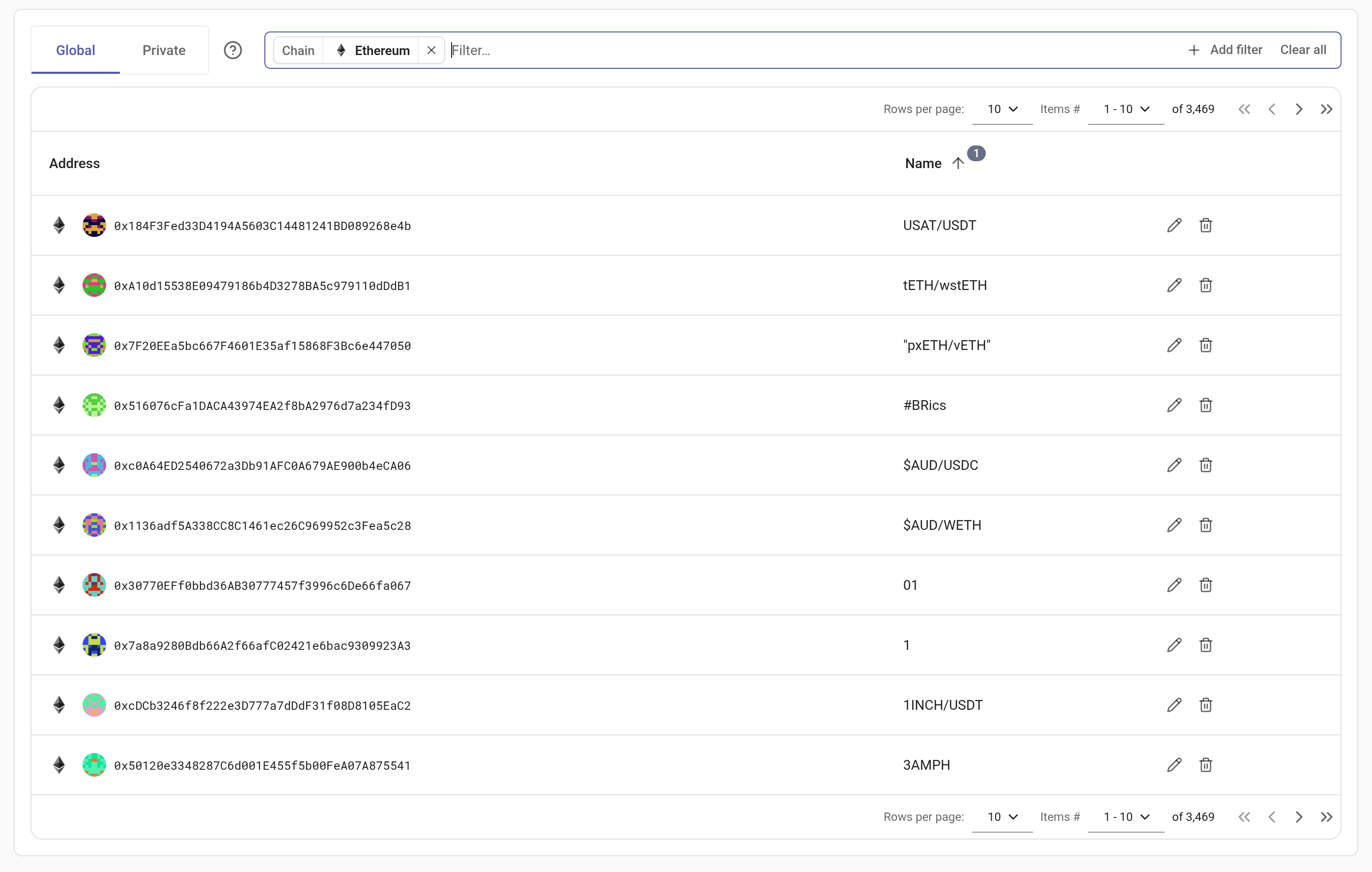The width and height of the screenshot is (1372, 872).
Task: Edit the $AUD/WETH entry
Action: 1174,525
